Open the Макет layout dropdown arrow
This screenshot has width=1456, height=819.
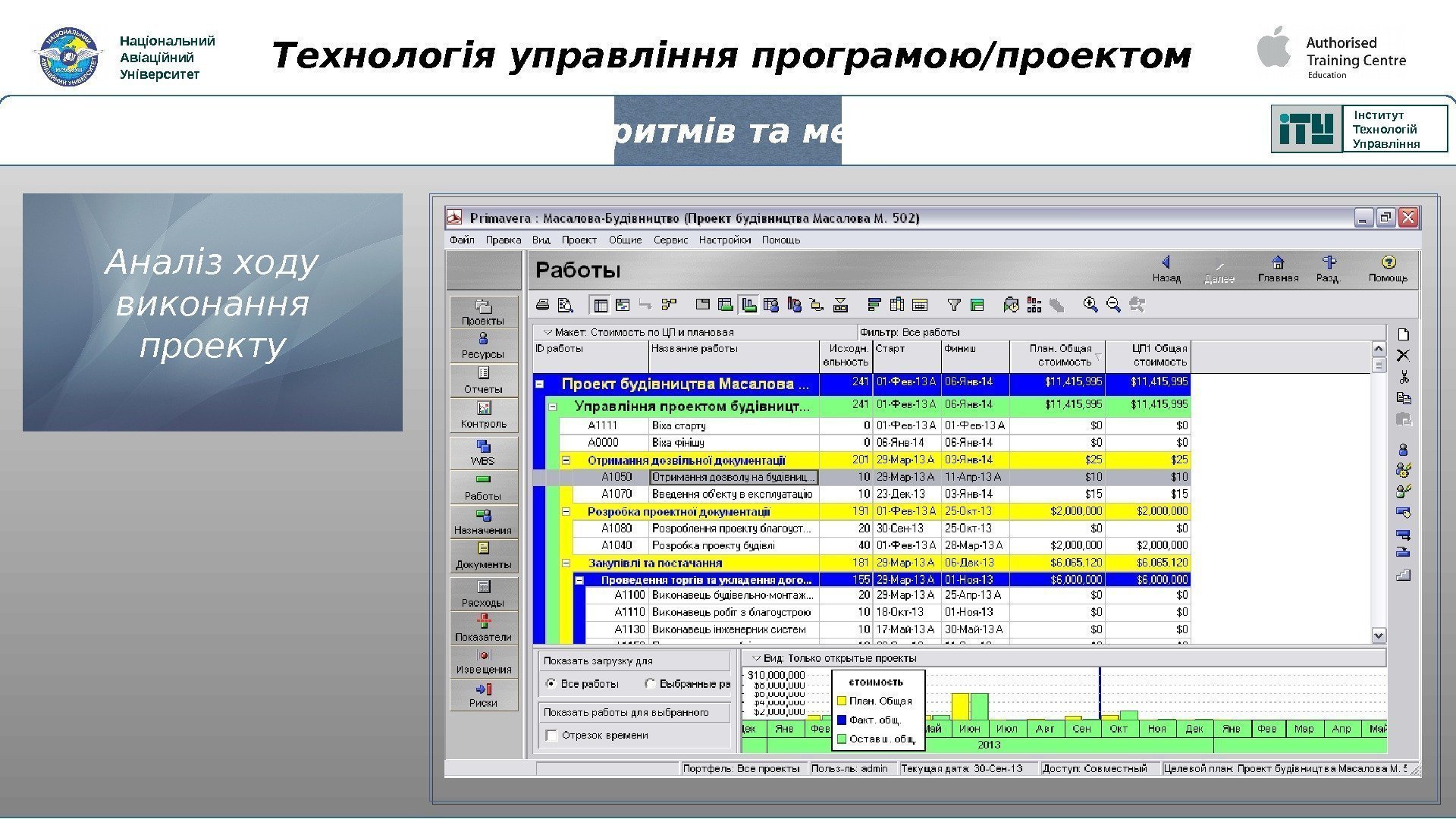point(547,332)
